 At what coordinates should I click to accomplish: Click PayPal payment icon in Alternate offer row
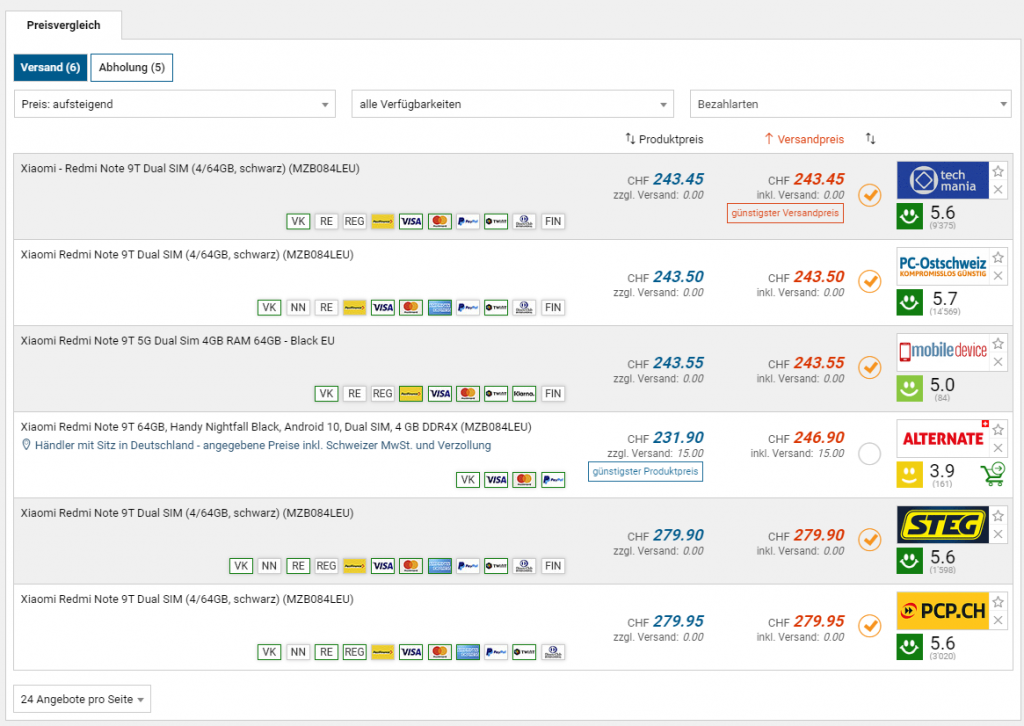pyautogui.click(x=553, y=480)
